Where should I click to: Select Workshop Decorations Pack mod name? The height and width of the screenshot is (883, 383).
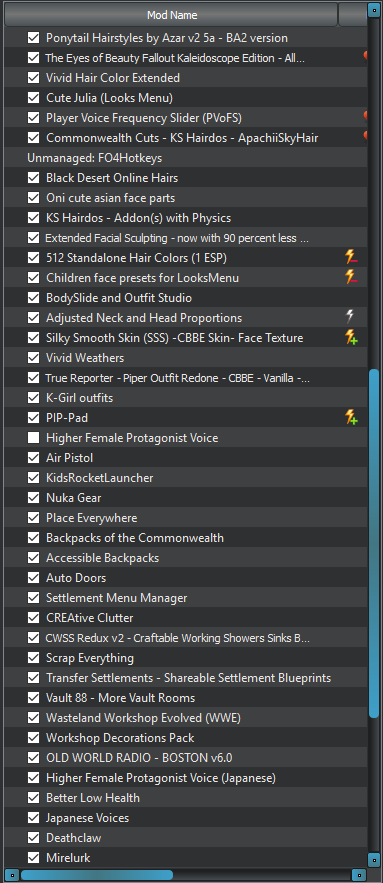(x=120, y=738)
